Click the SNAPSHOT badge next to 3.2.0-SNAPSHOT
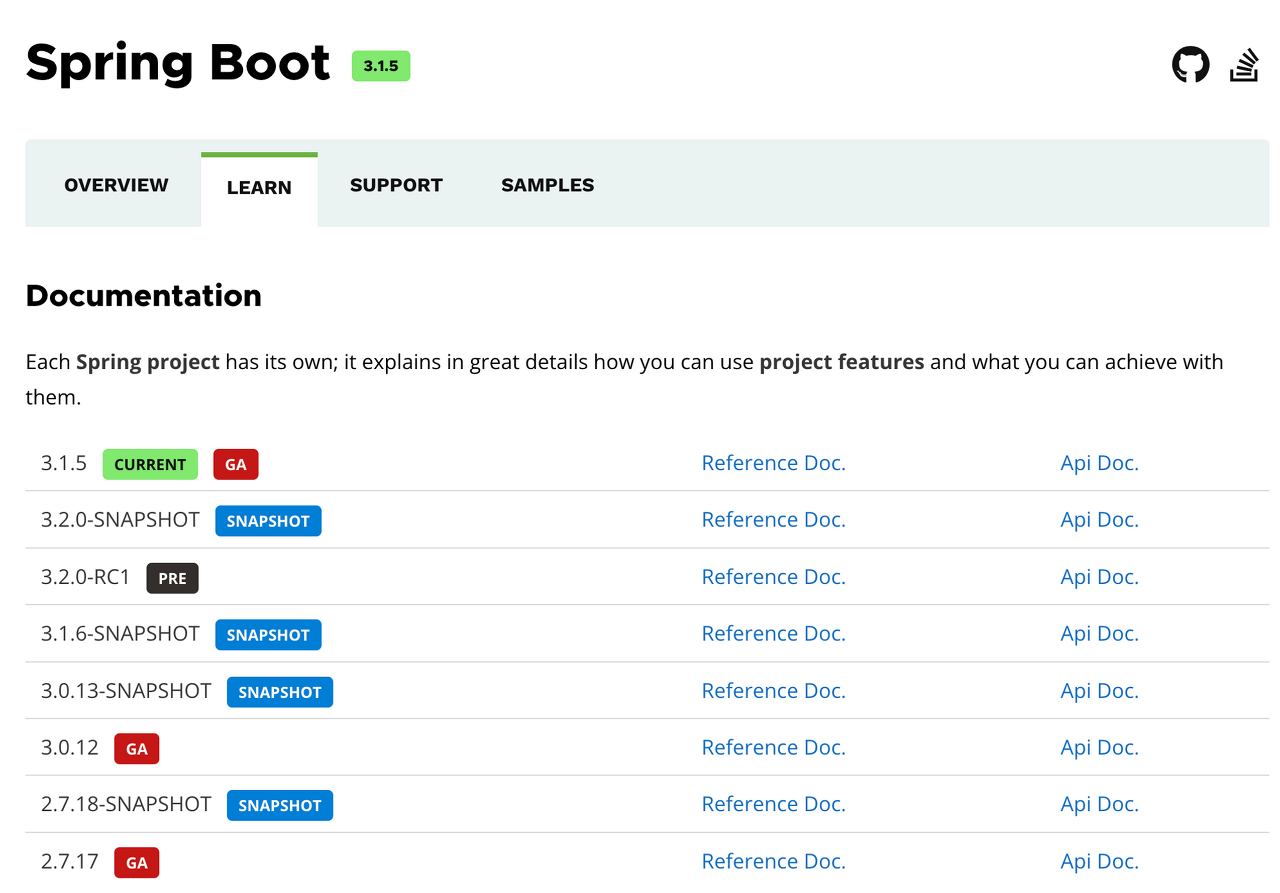 tap(268, 521)
